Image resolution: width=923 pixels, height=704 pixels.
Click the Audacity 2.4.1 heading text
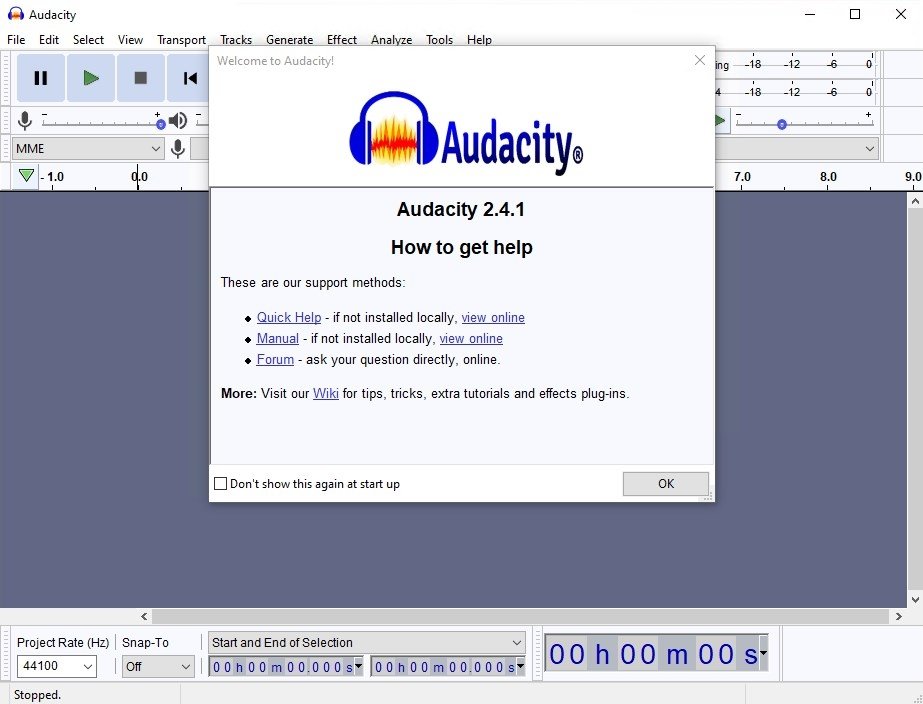pos(461,209)
